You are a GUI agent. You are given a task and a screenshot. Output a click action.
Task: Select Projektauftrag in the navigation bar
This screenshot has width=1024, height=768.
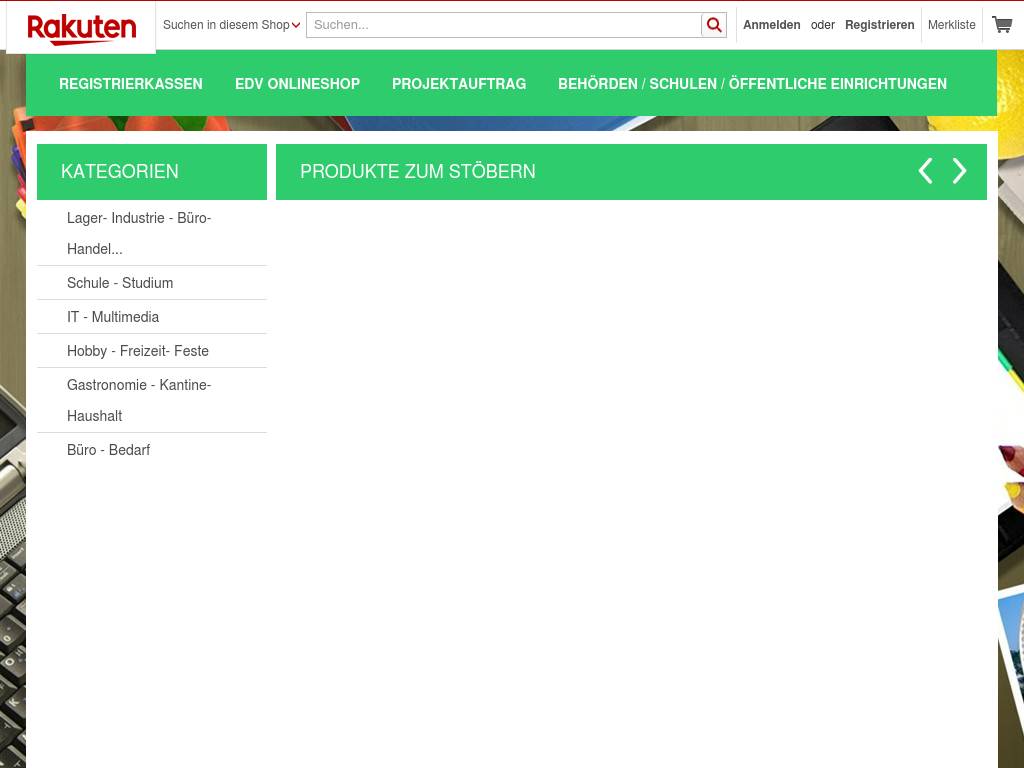pyautogui.click(x=459, y=84)
